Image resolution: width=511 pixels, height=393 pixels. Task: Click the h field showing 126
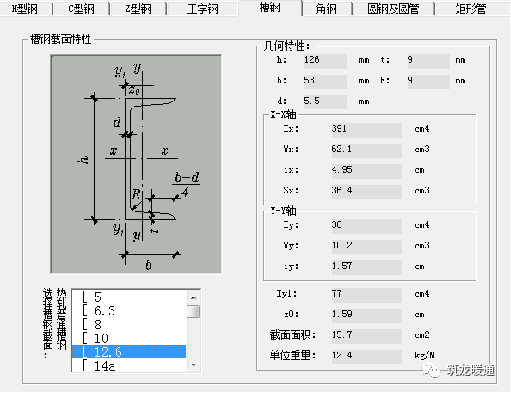coord(325,61)
